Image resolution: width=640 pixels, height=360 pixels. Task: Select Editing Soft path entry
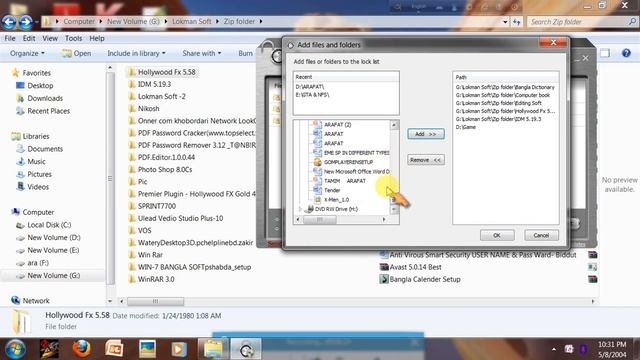click(499, 103)
